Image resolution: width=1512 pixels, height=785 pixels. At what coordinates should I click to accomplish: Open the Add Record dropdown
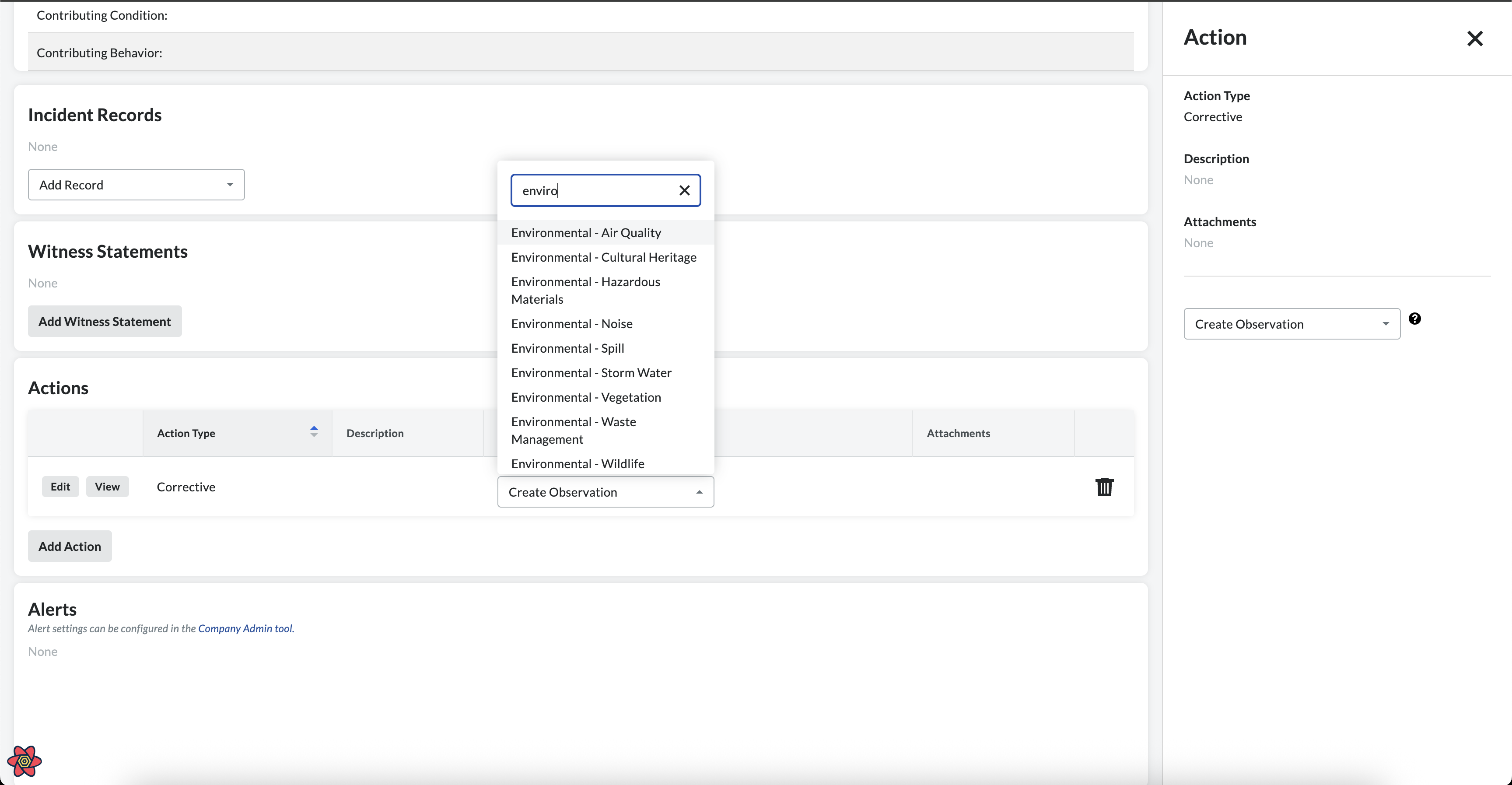[136, 185]
